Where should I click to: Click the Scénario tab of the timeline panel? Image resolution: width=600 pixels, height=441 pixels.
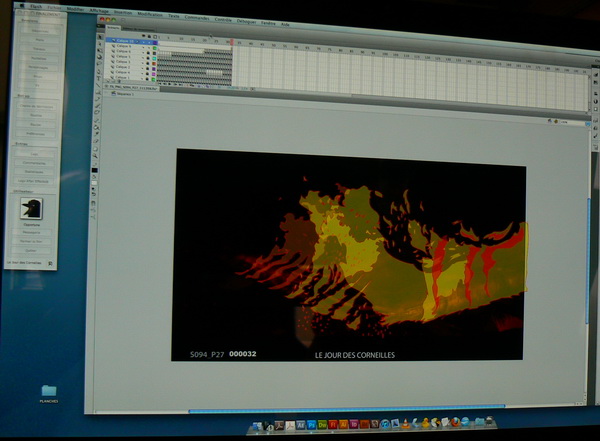tap(113, 28)
